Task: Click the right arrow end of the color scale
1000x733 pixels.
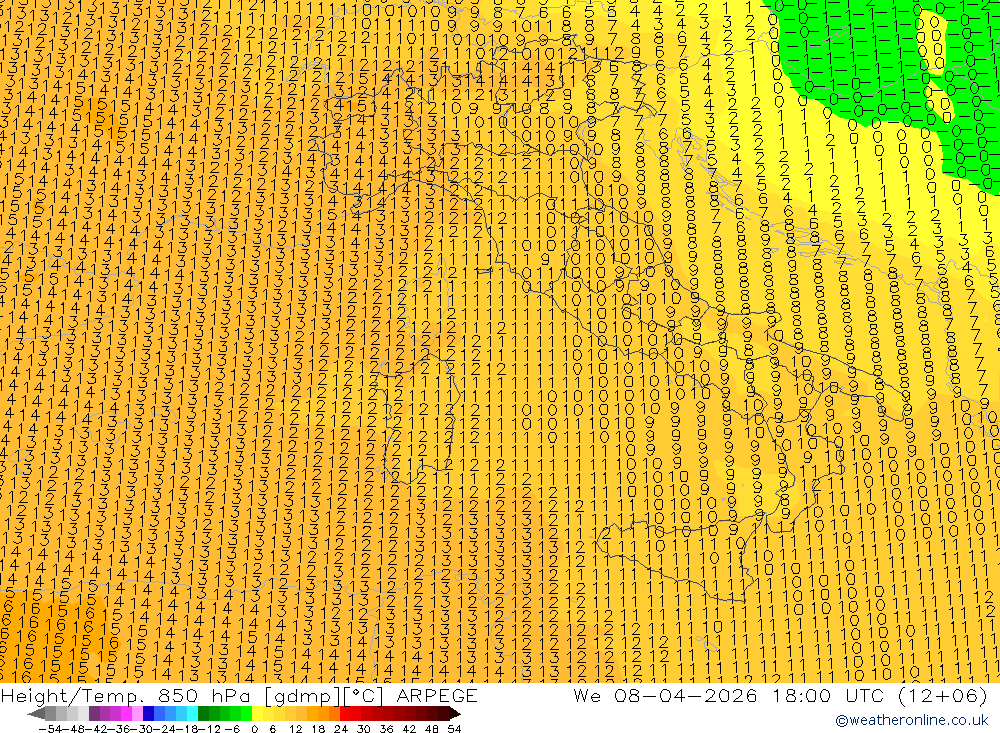Action: pos(454,714)
